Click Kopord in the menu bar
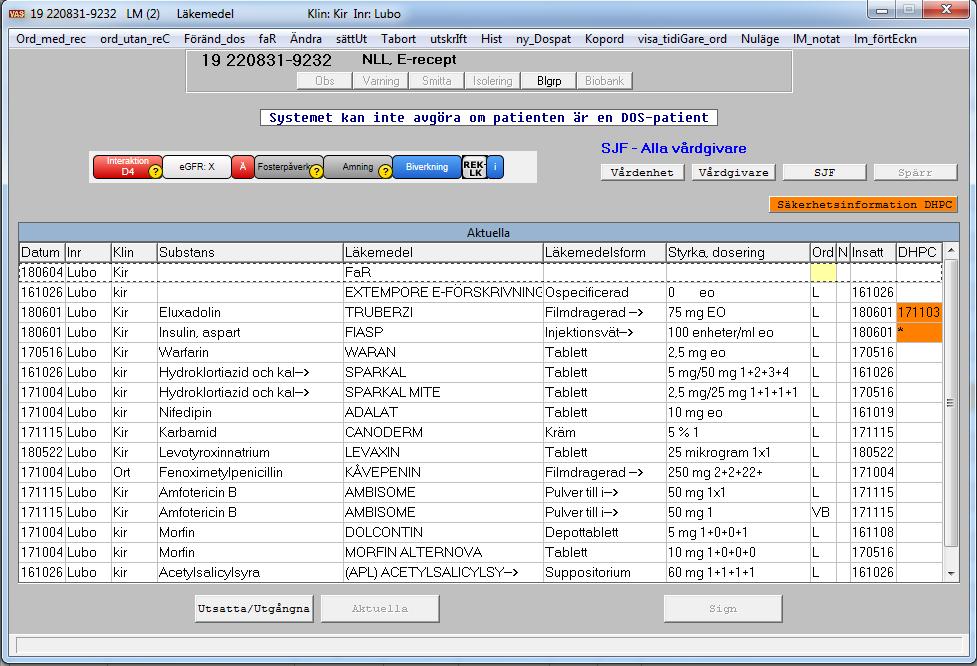The image size is (977, 666). 604,39
